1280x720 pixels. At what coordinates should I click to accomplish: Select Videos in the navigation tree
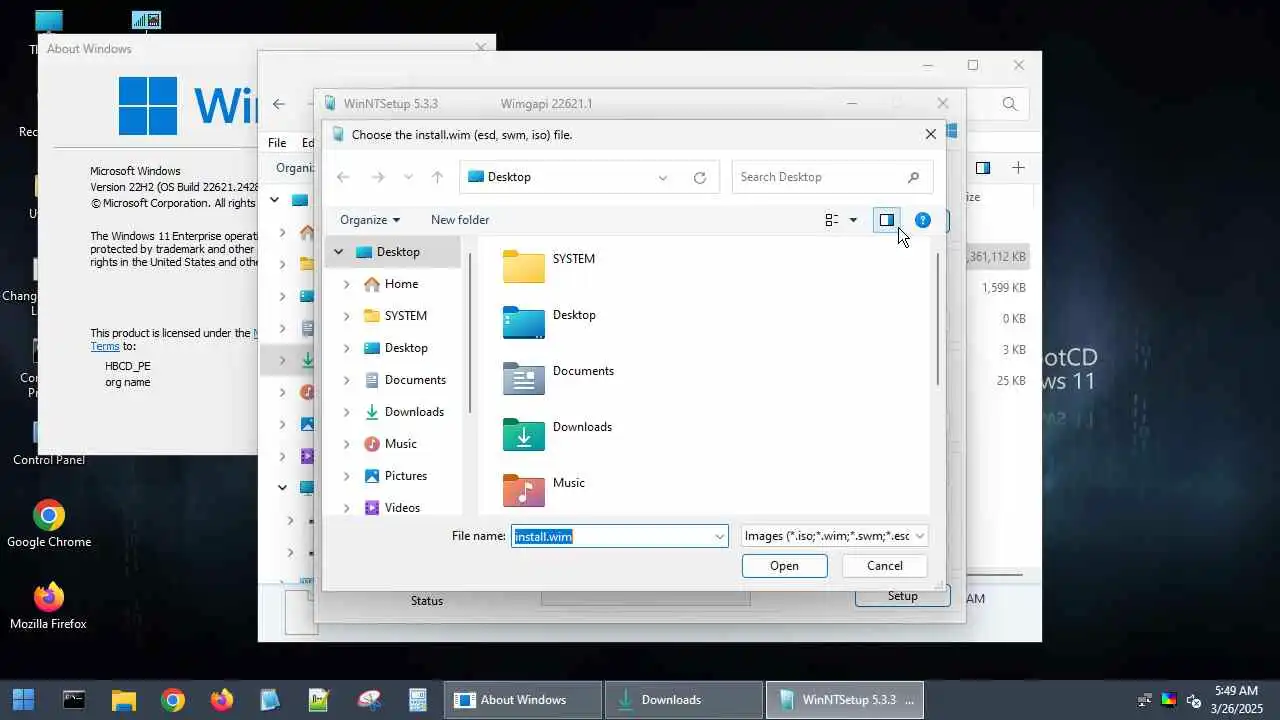point(402,508)
